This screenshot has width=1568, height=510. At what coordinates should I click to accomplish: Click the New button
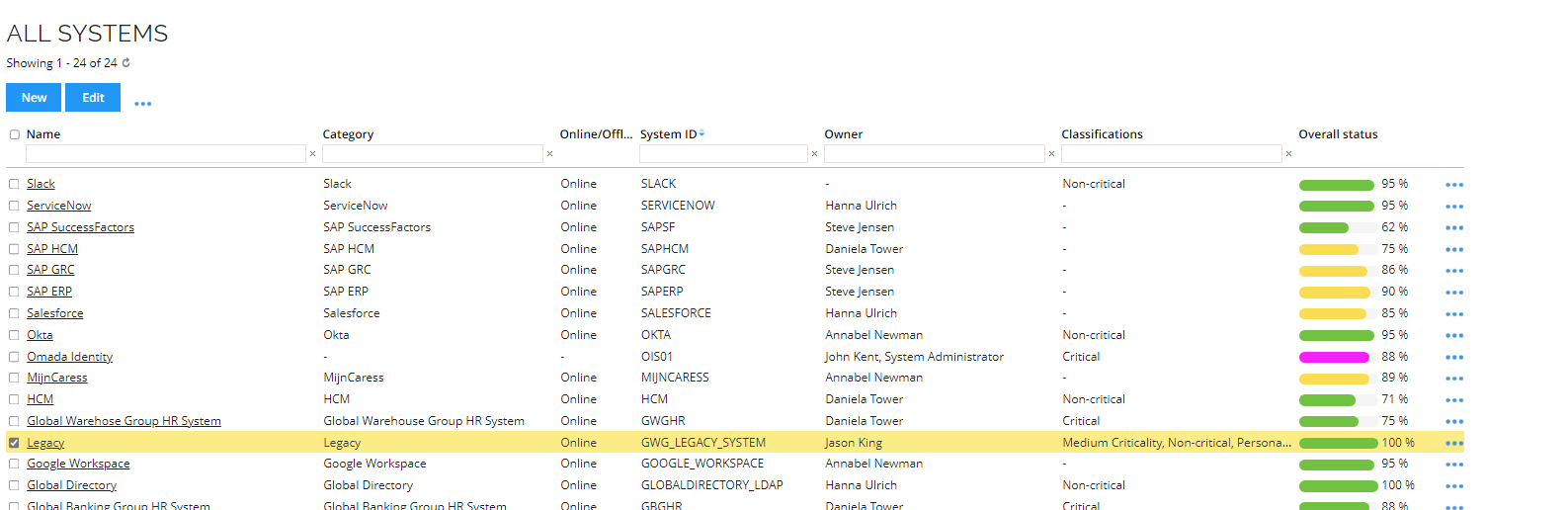click(x=34, y=98)
